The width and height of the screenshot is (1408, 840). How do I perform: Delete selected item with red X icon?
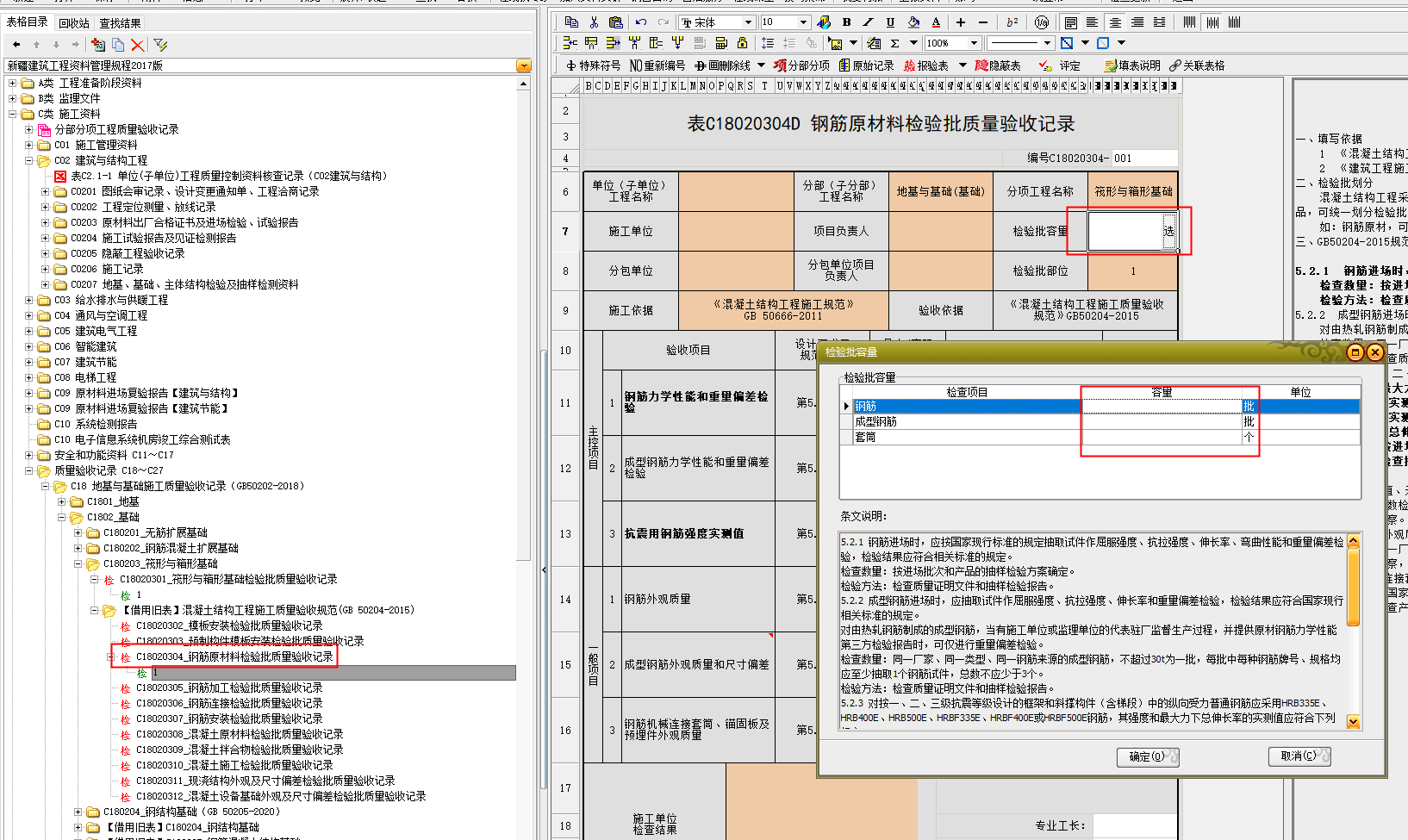coord(138,44)
